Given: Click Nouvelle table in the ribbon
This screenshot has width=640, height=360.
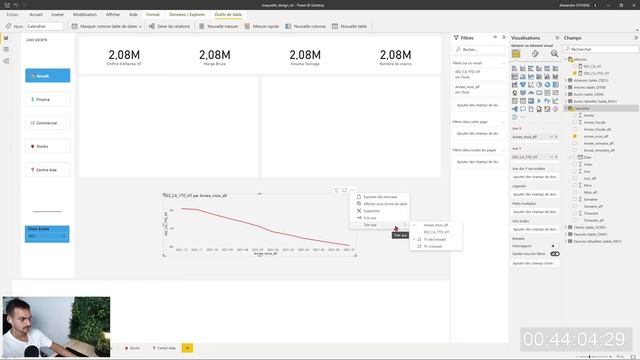Looking at the screenshot, I should 349,26.
